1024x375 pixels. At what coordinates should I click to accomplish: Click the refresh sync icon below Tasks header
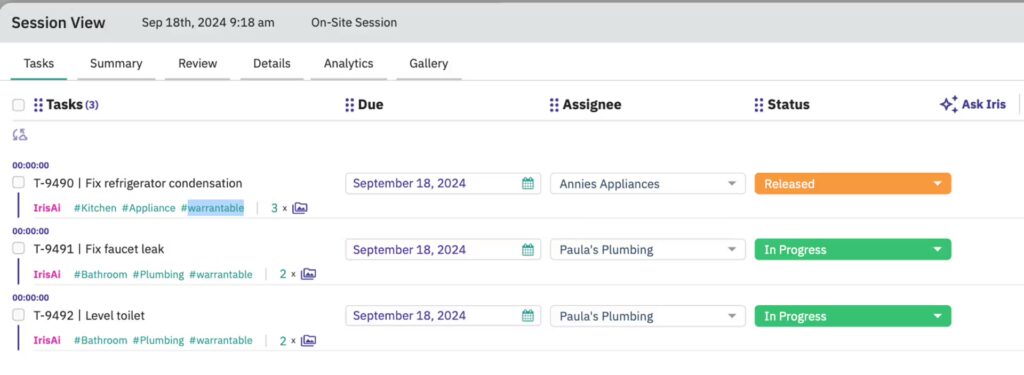coord(20,135)
